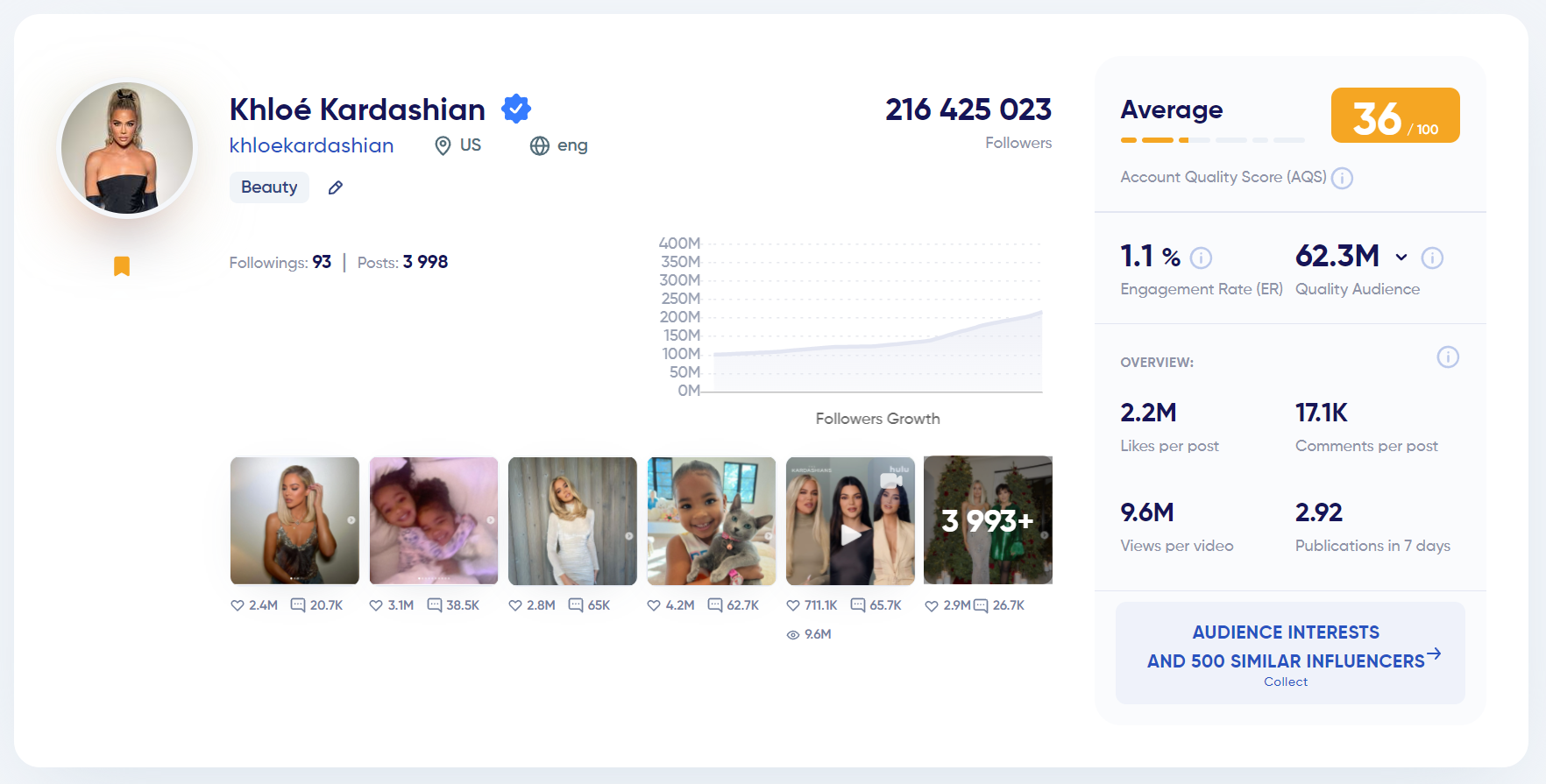The width and height of the screenshot is (1546, 784).
Task: Open third post thumbnail with white dress
Action: pos(572,520)
